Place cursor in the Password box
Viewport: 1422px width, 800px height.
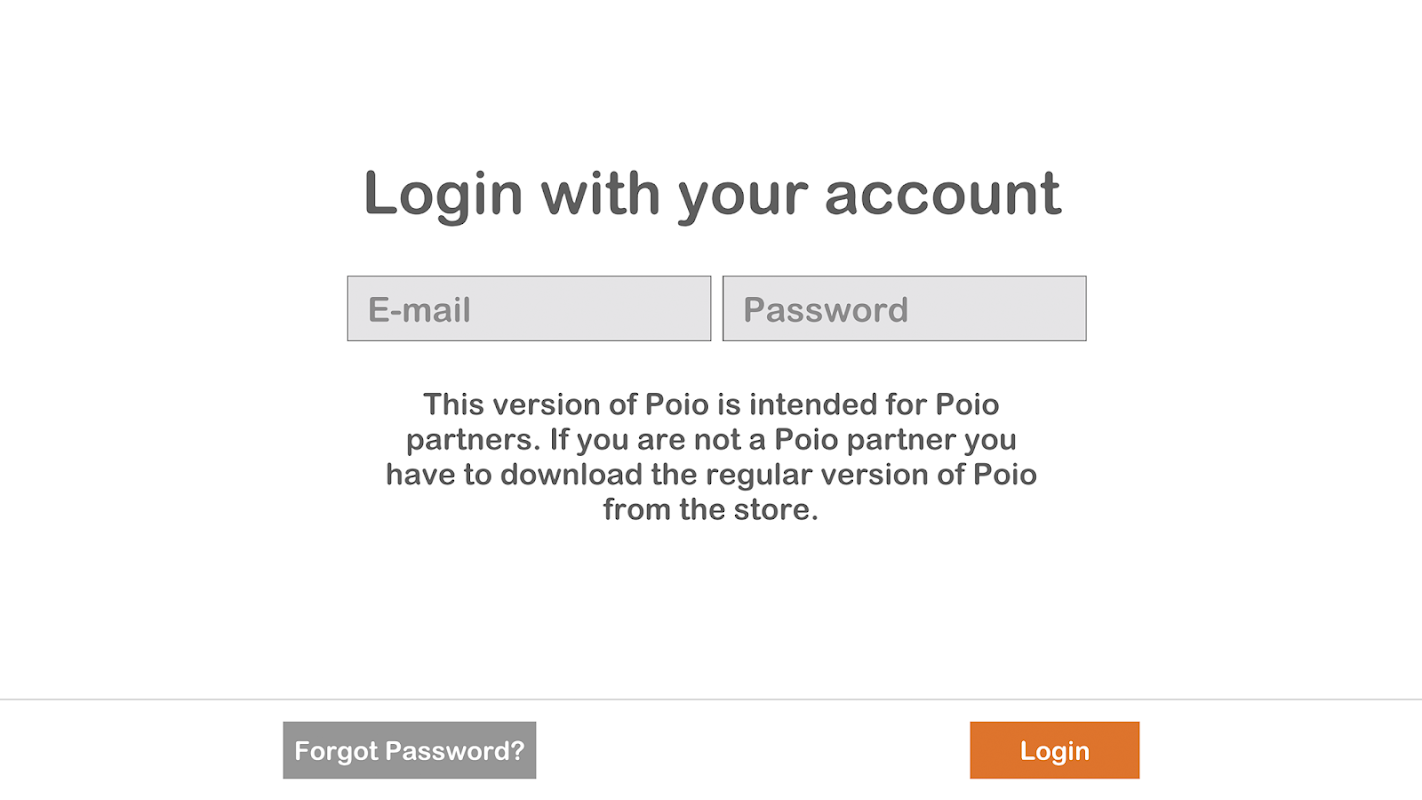click(904, 308)
